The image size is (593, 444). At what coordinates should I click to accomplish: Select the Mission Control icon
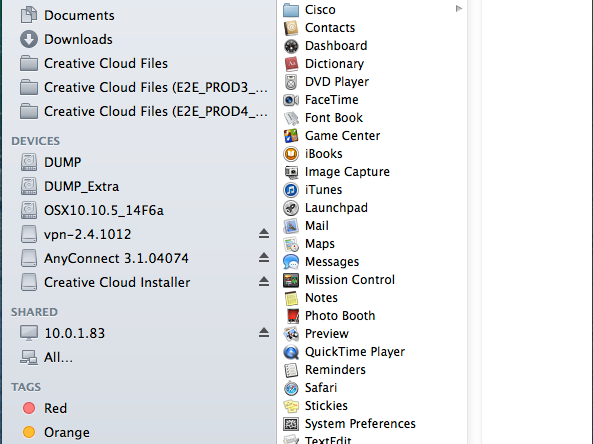point(291,280)
